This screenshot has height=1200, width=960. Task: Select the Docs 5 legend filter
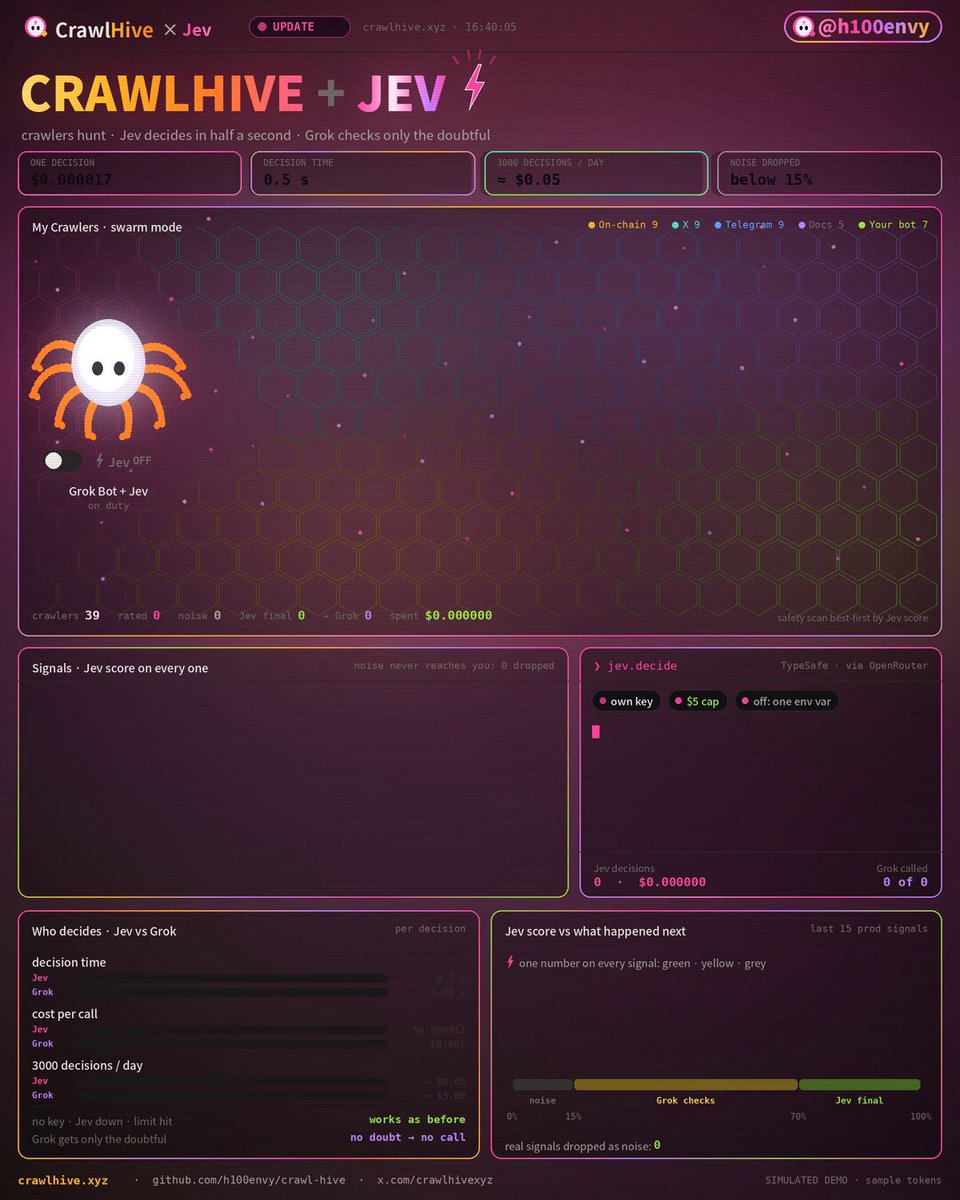click(820, 225)
